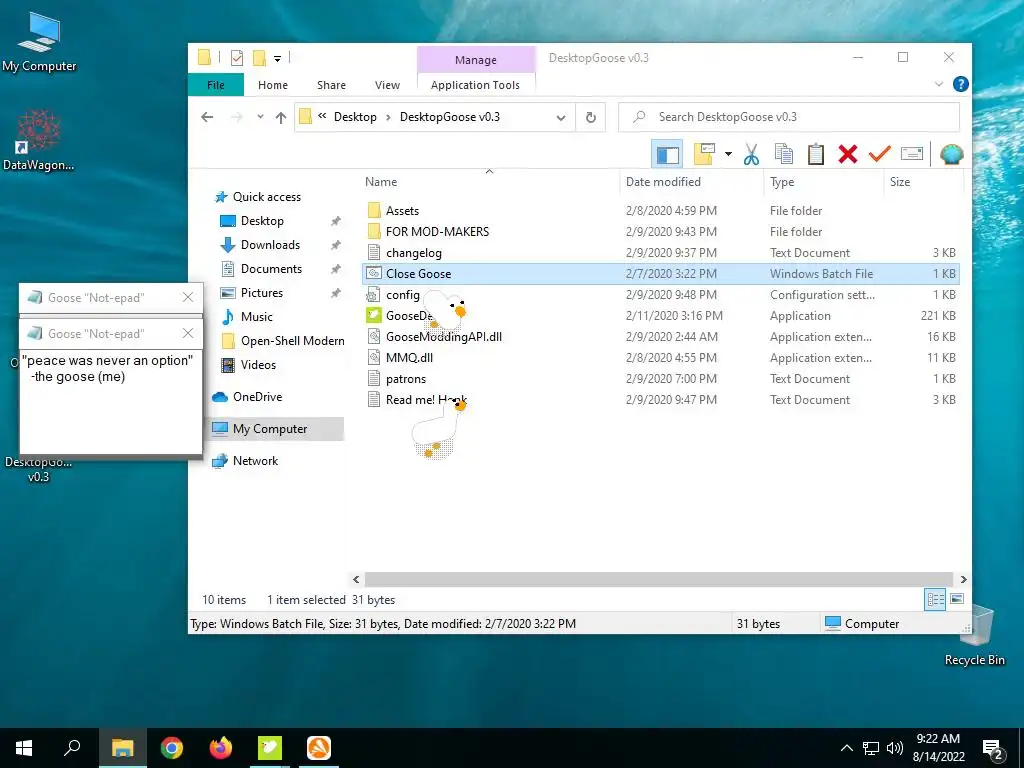Sort by the Type column header
This screenshot has height=768, width=1024.
click(x=823, y=182)
